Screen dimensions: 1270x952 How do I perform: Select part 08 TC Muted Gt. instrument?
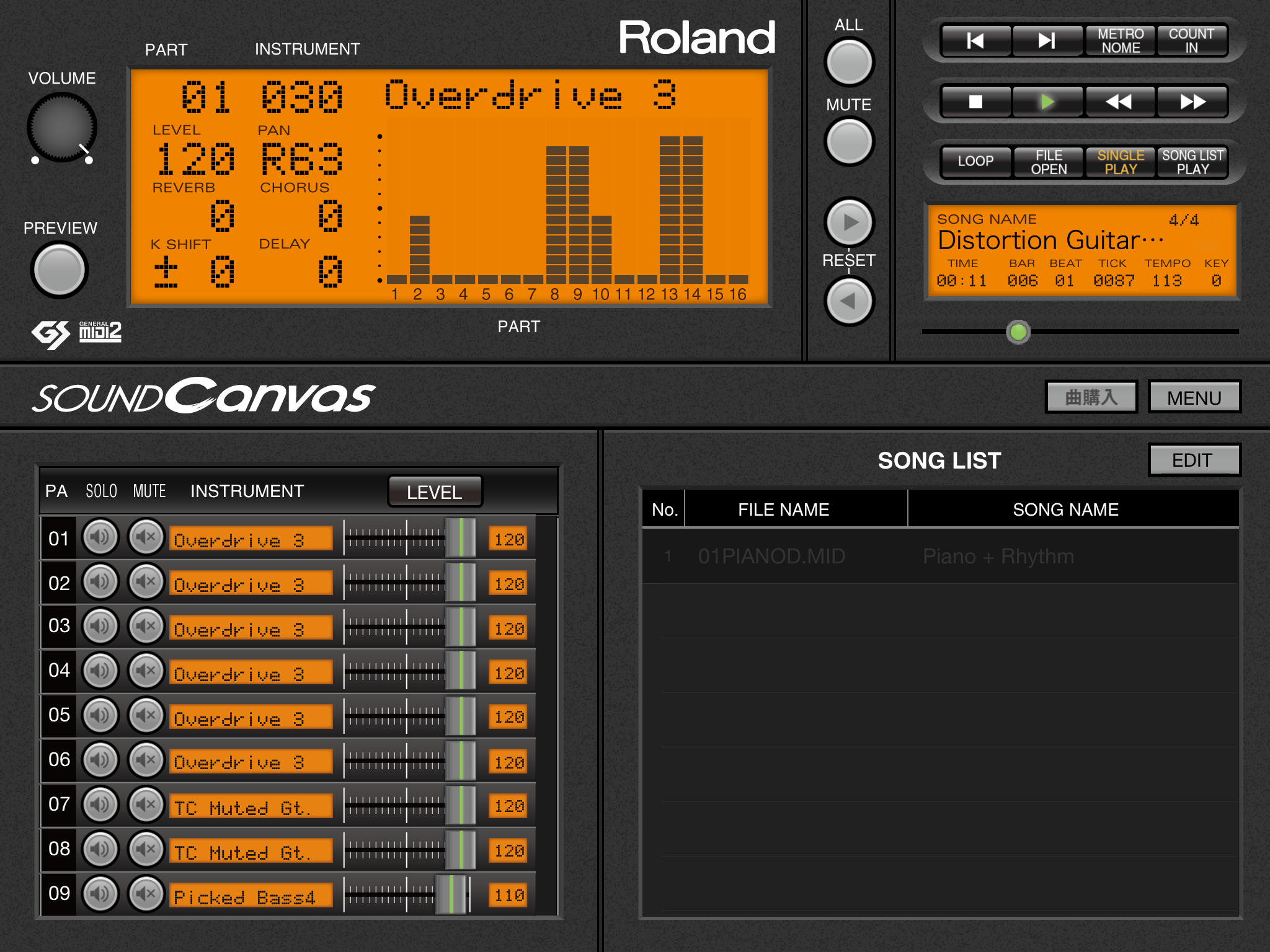pyautogui.click(x=251, y=852)
